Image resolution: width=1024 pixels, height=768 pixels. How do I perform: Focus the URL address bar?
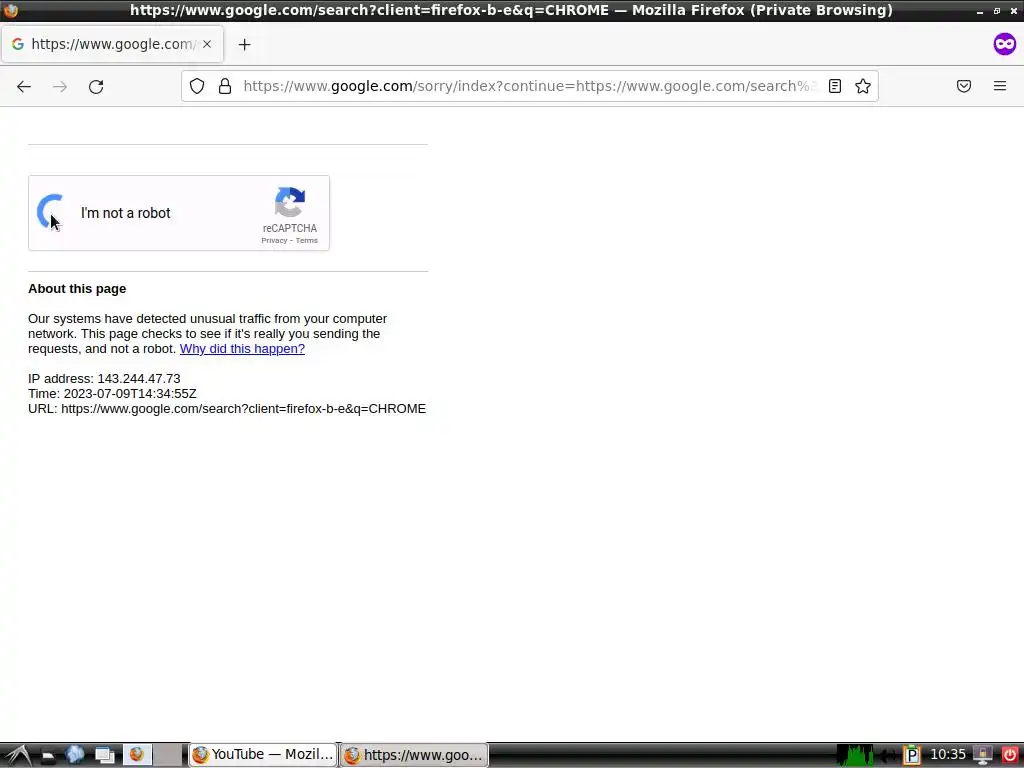(529, 86)
